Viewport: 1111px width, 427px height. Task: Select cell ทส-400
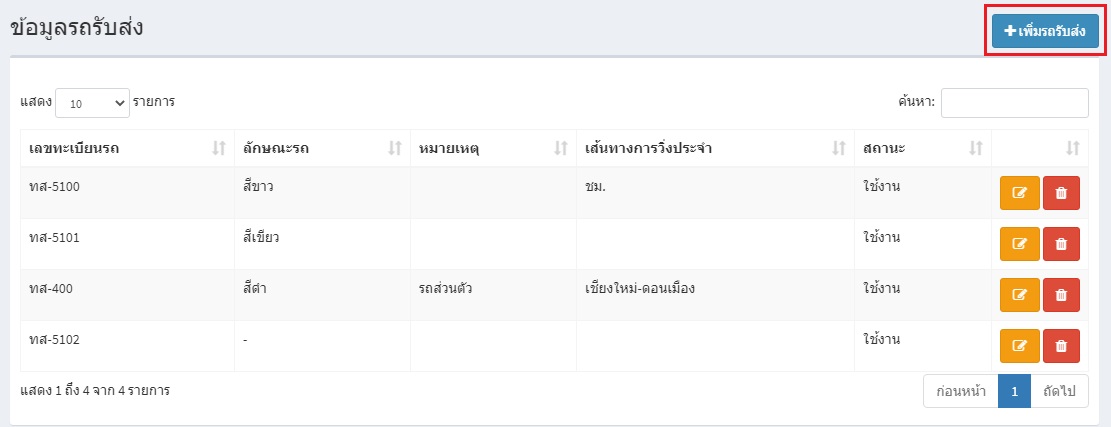click(128, 295)
